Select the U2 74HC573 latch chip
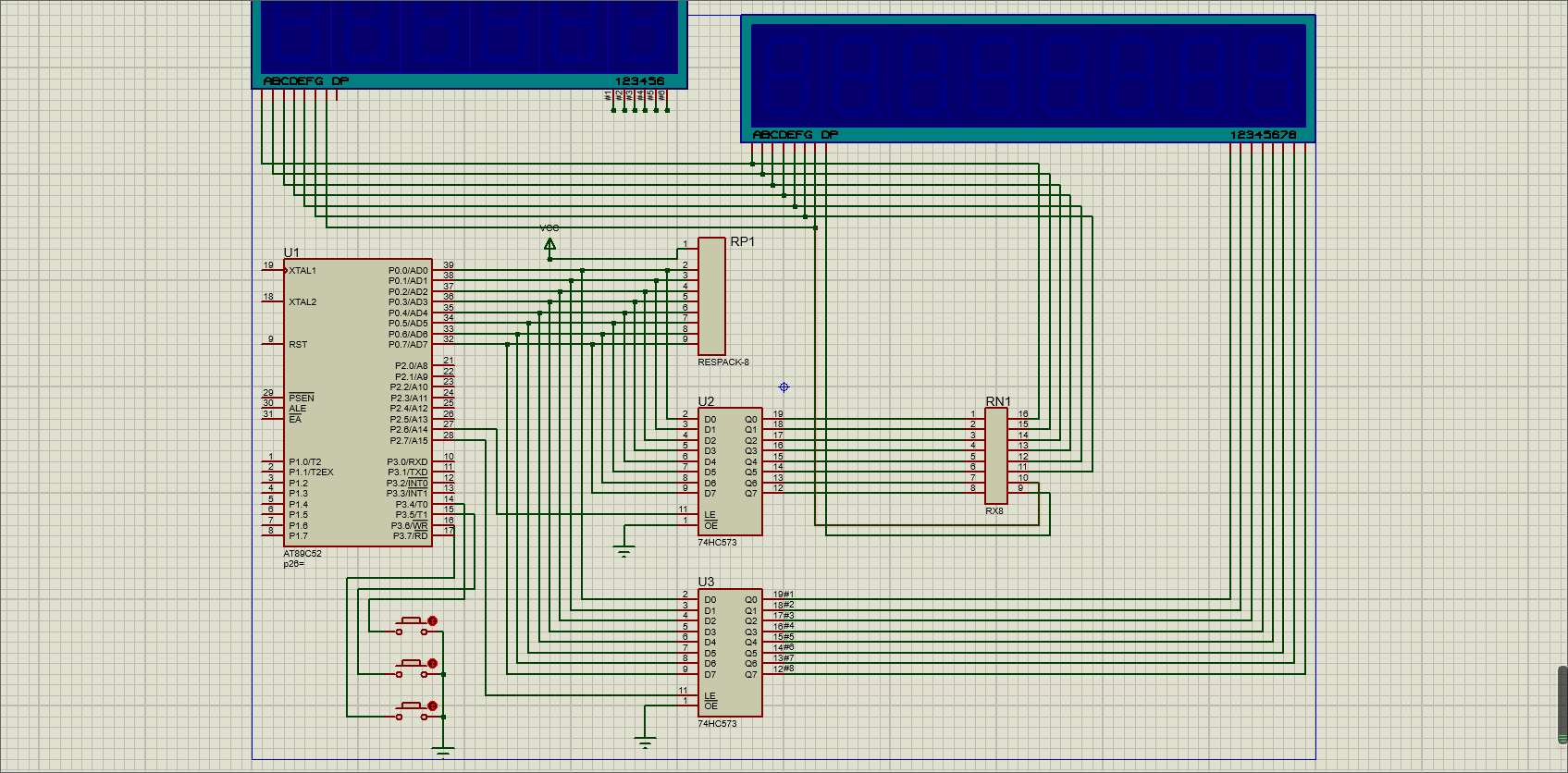Image resolution: width=1568 pixels, height=773 pixels. (x=730, y=472)
